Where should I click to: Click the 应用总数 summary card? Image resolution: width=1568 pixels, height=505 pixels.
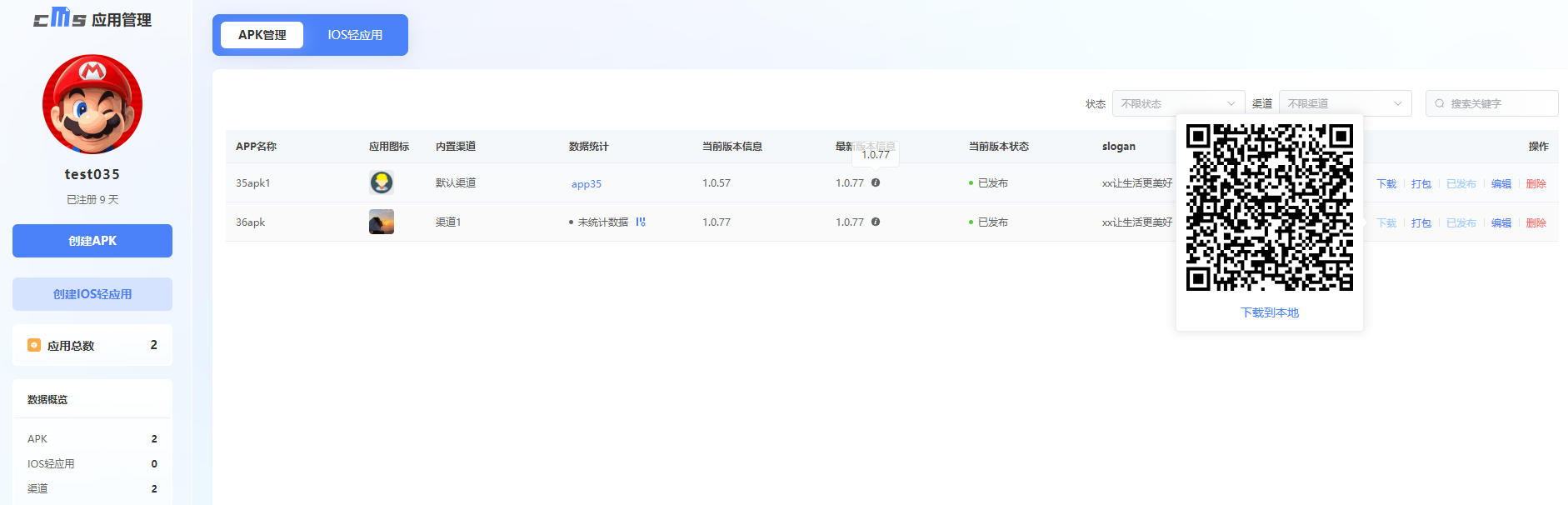point(92,345)
